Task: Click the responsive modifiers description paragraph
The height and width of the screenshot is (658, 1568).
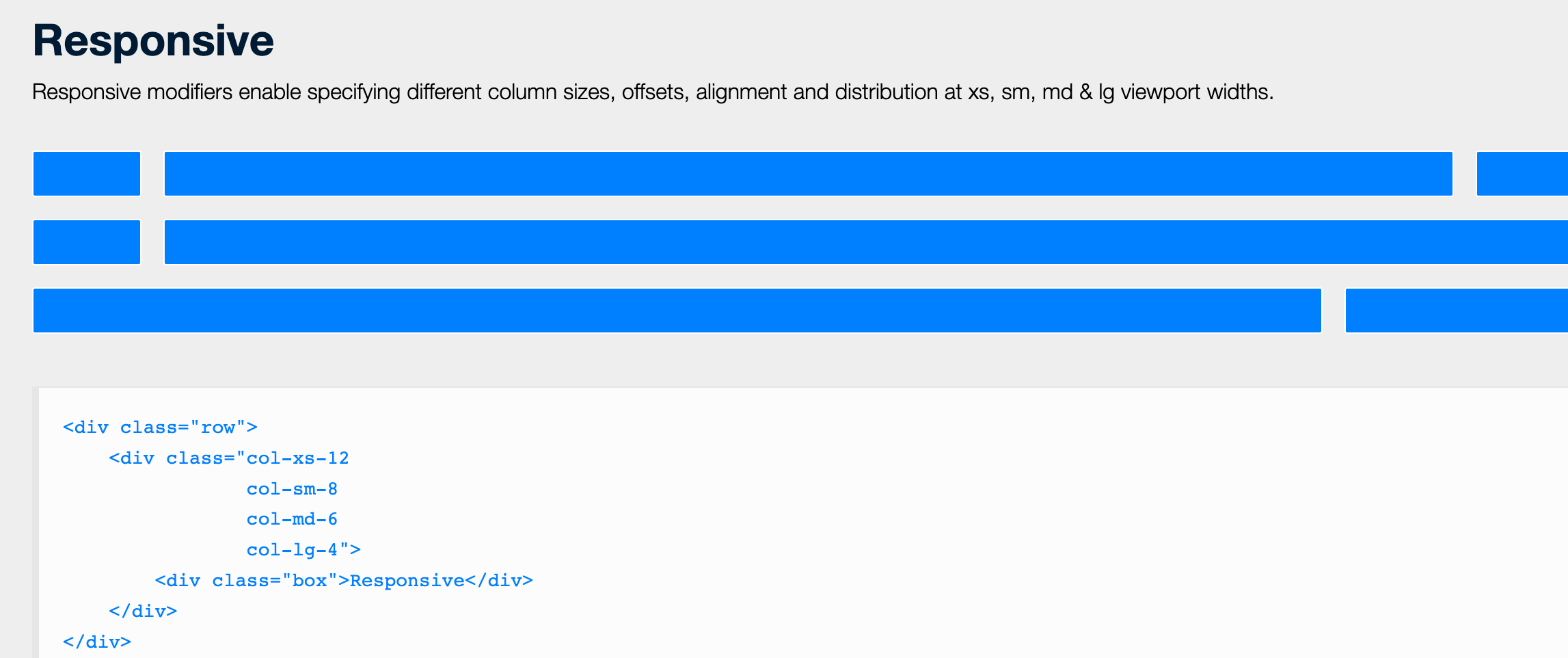Action: click(652, 92)
